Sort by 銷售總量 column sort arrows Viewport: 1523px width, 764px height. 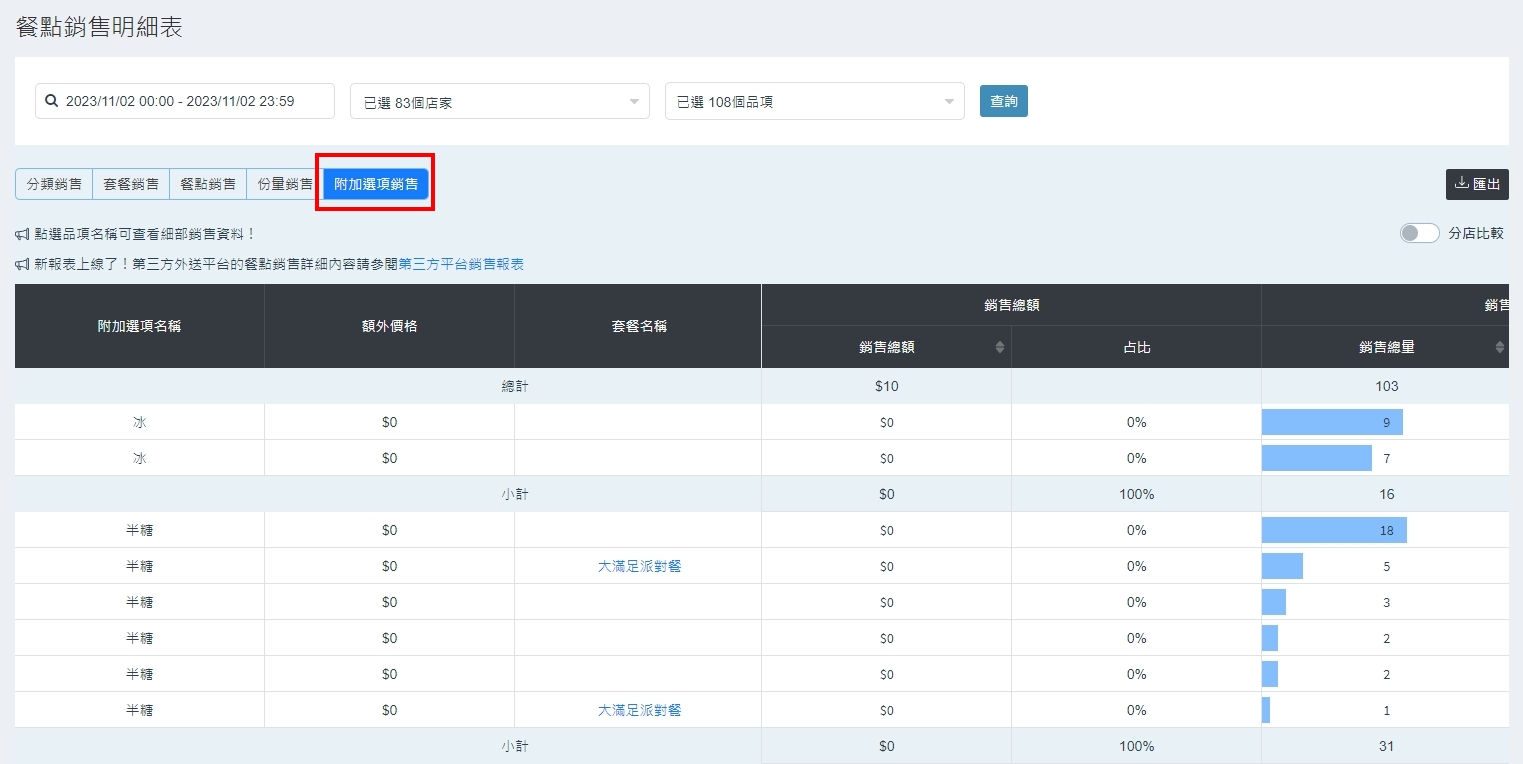tap(1499, 347)
